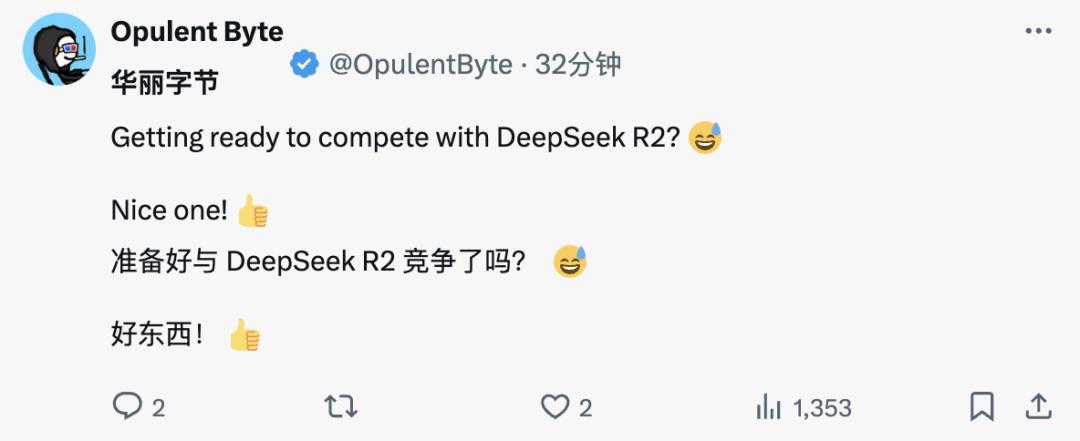Click the thumbs up emoji after Nice one

tap(253, 212)
